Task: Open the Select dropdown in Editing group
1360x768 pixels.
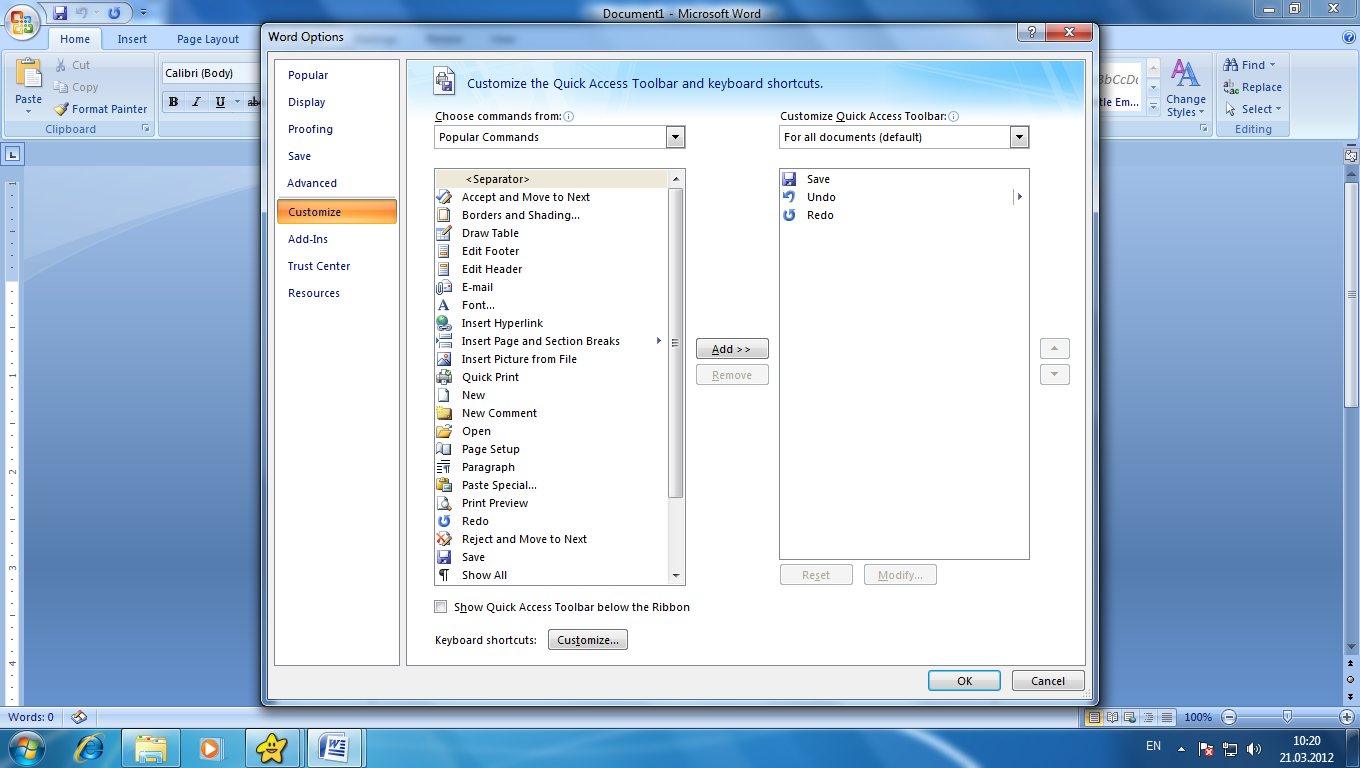Action: 1278,109
